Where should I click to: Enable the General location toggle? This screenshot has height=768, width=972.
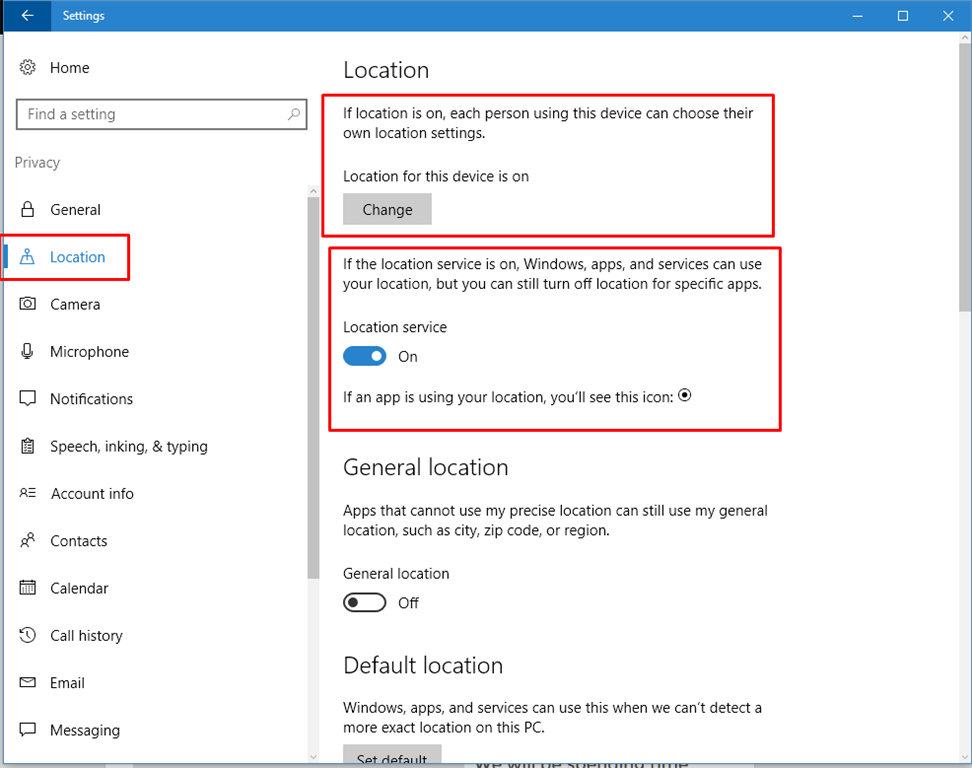pyautogui.click(x=365, y=603)
